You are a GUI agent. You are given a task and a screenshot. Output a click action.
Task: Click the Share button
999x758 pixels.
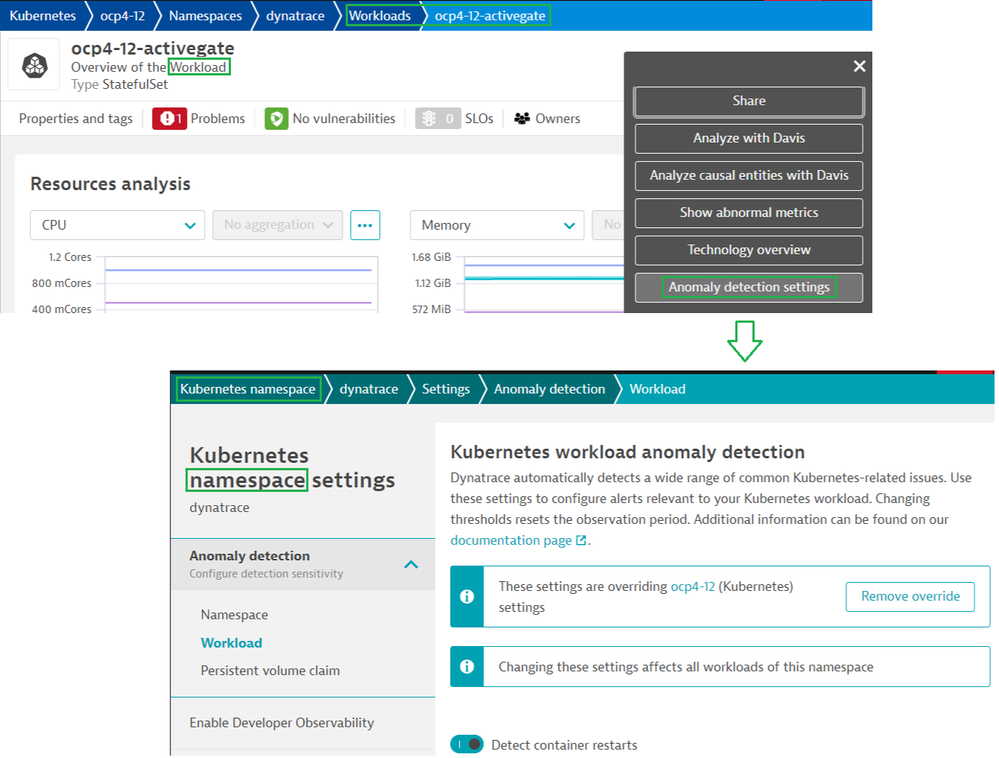tap(749, 101)
